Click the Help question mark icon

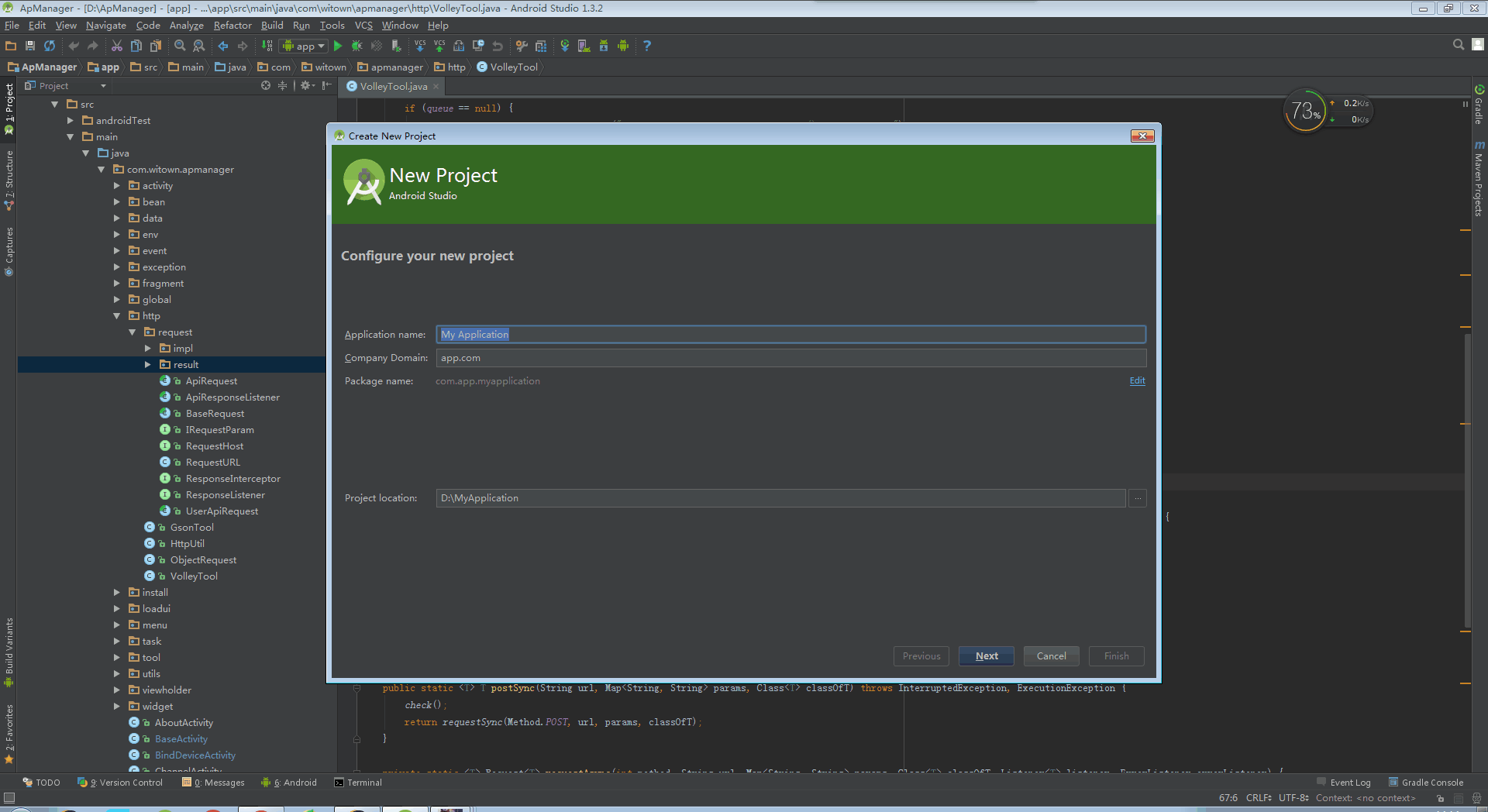tap(647, 46)
